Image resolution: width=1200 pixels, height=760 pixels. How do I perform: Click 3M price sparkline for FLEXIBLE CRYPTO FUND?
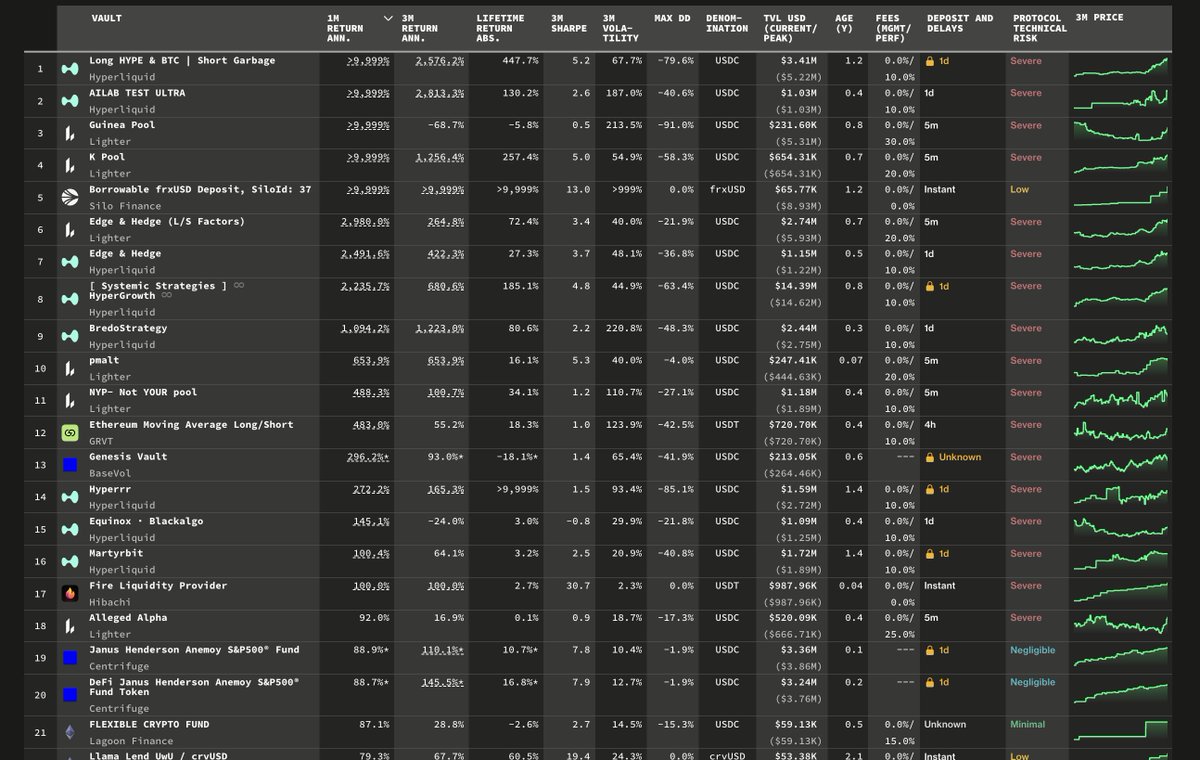[1120, 732]
